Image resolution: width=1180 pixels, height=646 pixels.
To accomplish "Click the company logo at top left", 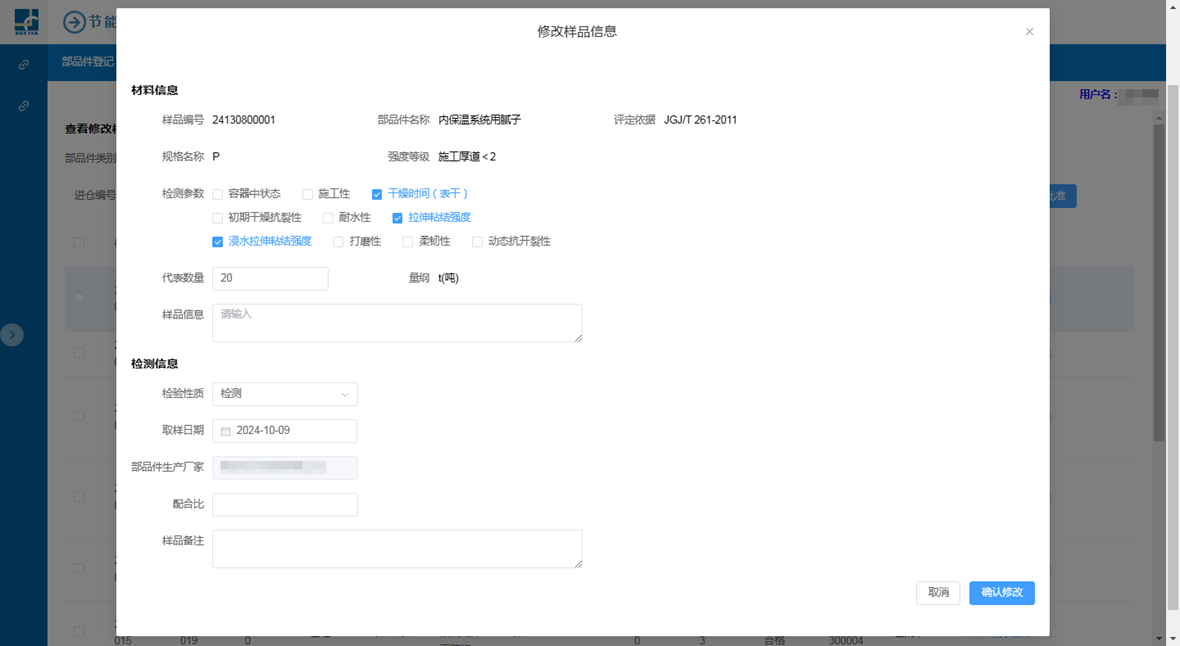I will (x=25, y=21).
